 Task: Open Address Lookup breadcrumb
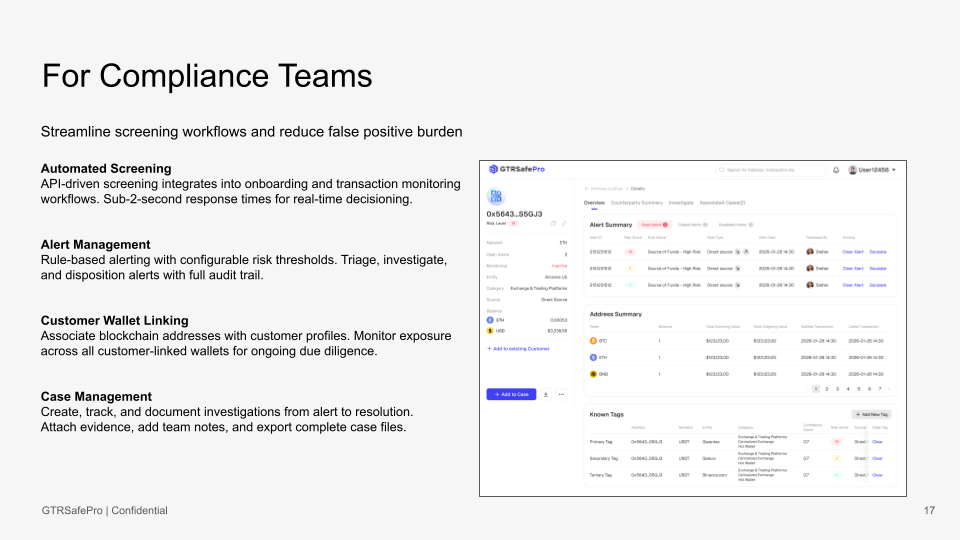tap(607, 189)
